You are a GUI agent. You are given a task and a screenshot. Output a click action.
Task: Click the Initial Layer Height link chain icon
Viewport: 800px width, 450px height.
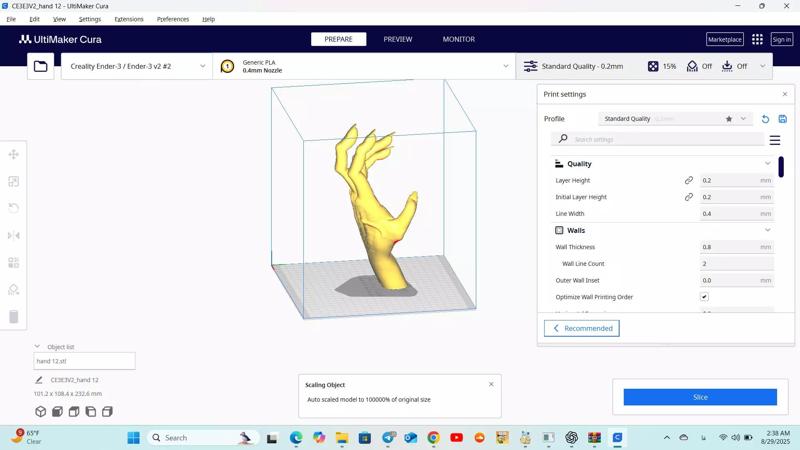pyautogui.click(x=689, y=197)
